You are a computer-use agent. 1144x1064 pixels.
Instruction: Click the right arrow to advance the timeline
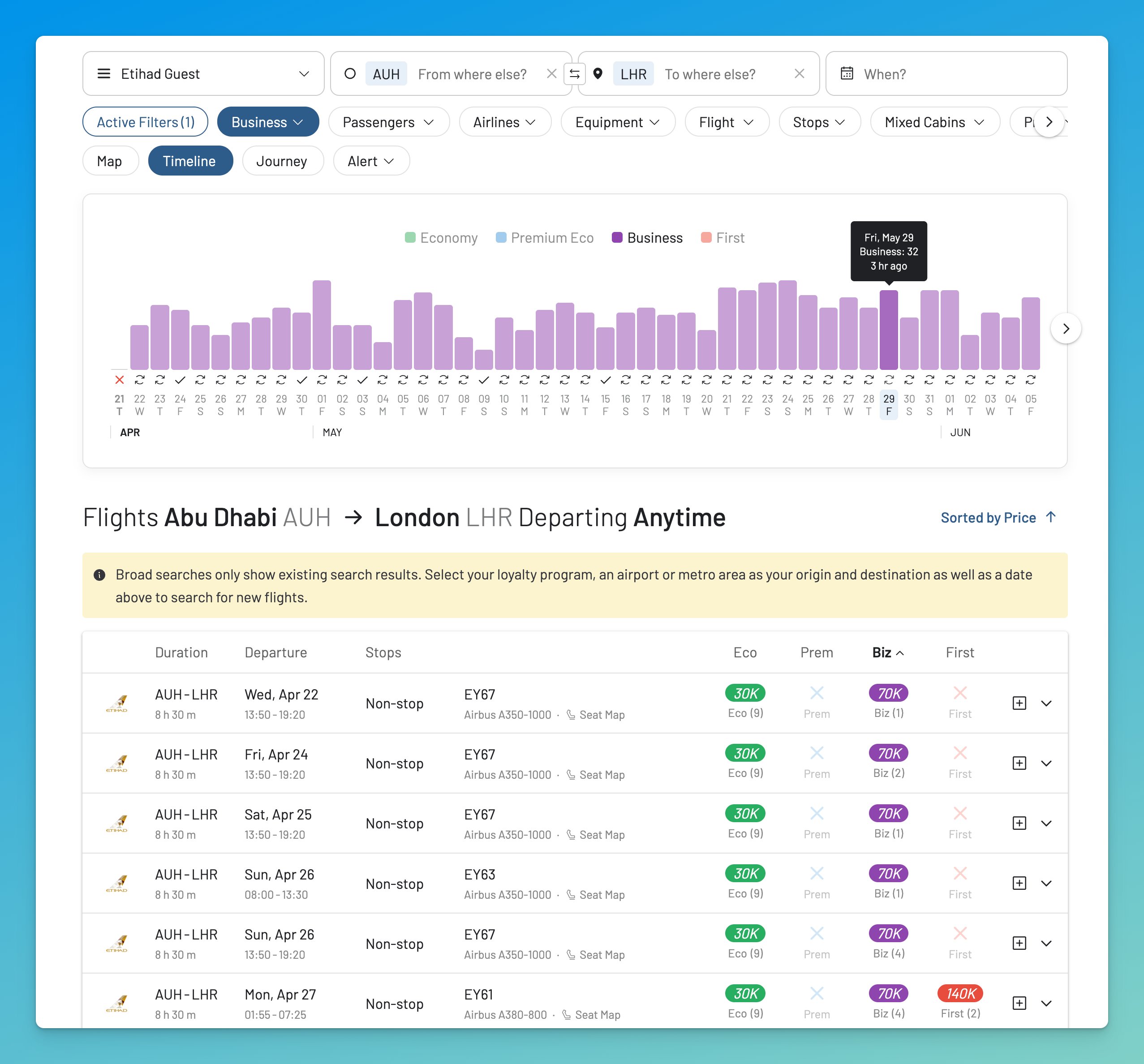(x=1066, y=329)
